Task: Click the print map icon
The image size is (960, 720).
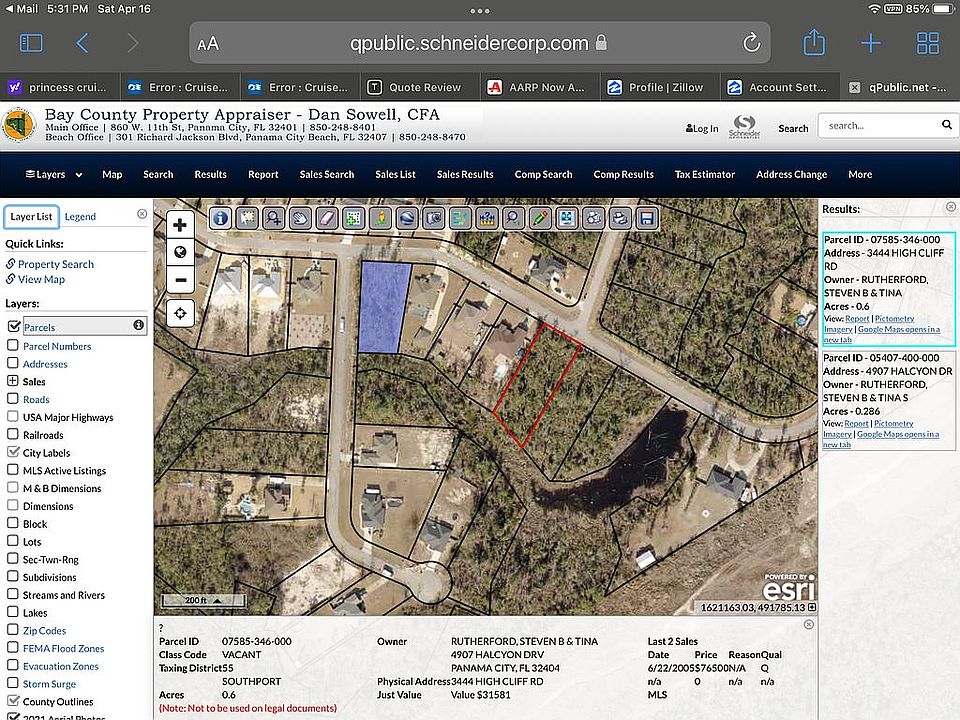Action: pyautogui.click(x=620, y=217)
